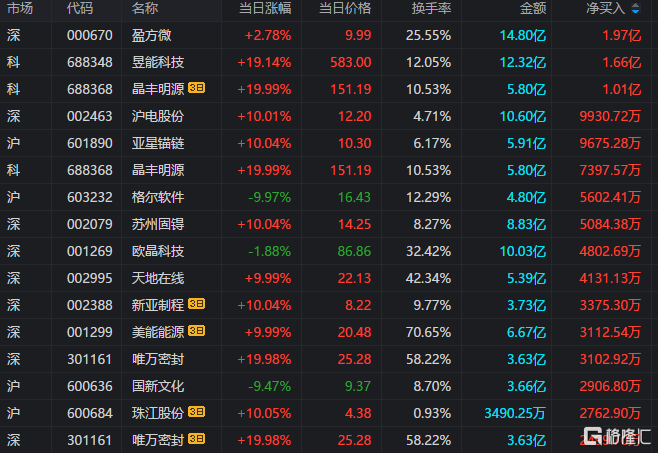Image resolution: width=658 pixels, height=453 pixels.
Task: Click the 市场 column header
Action: coord(20,8)
